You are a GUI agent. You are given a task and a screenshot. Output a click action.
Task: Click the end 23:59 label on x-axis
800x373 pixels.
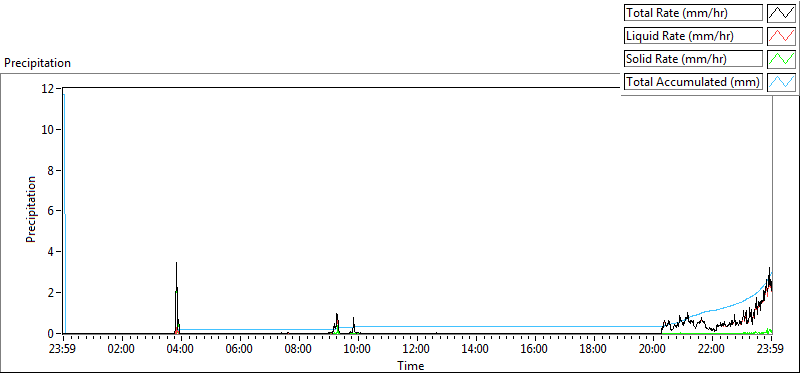pyautogui.click(x=771, y=350)
